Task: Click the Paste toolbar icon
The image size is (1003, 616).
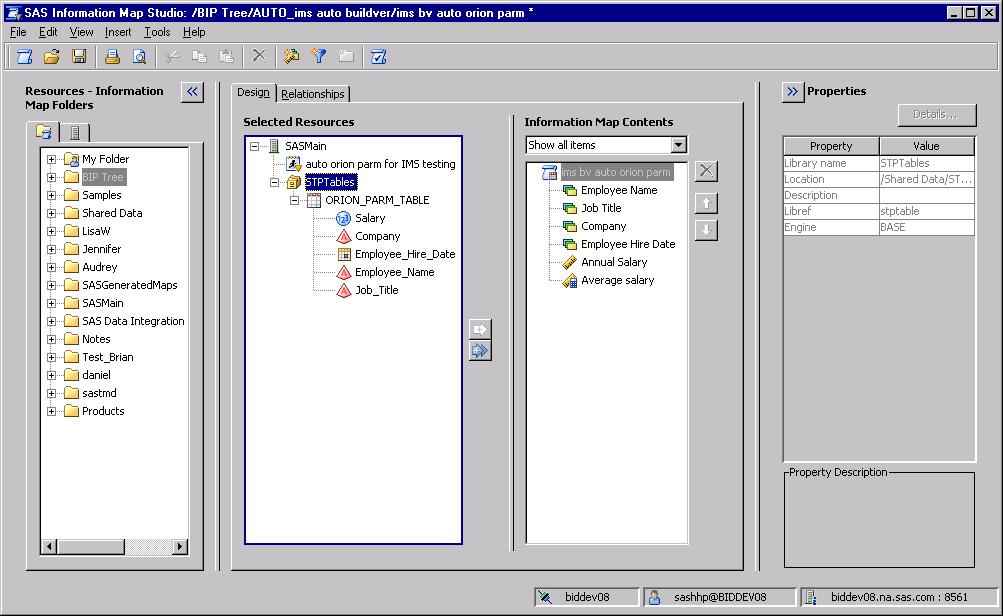Action: pyautogui.click(x=226, y=57)
